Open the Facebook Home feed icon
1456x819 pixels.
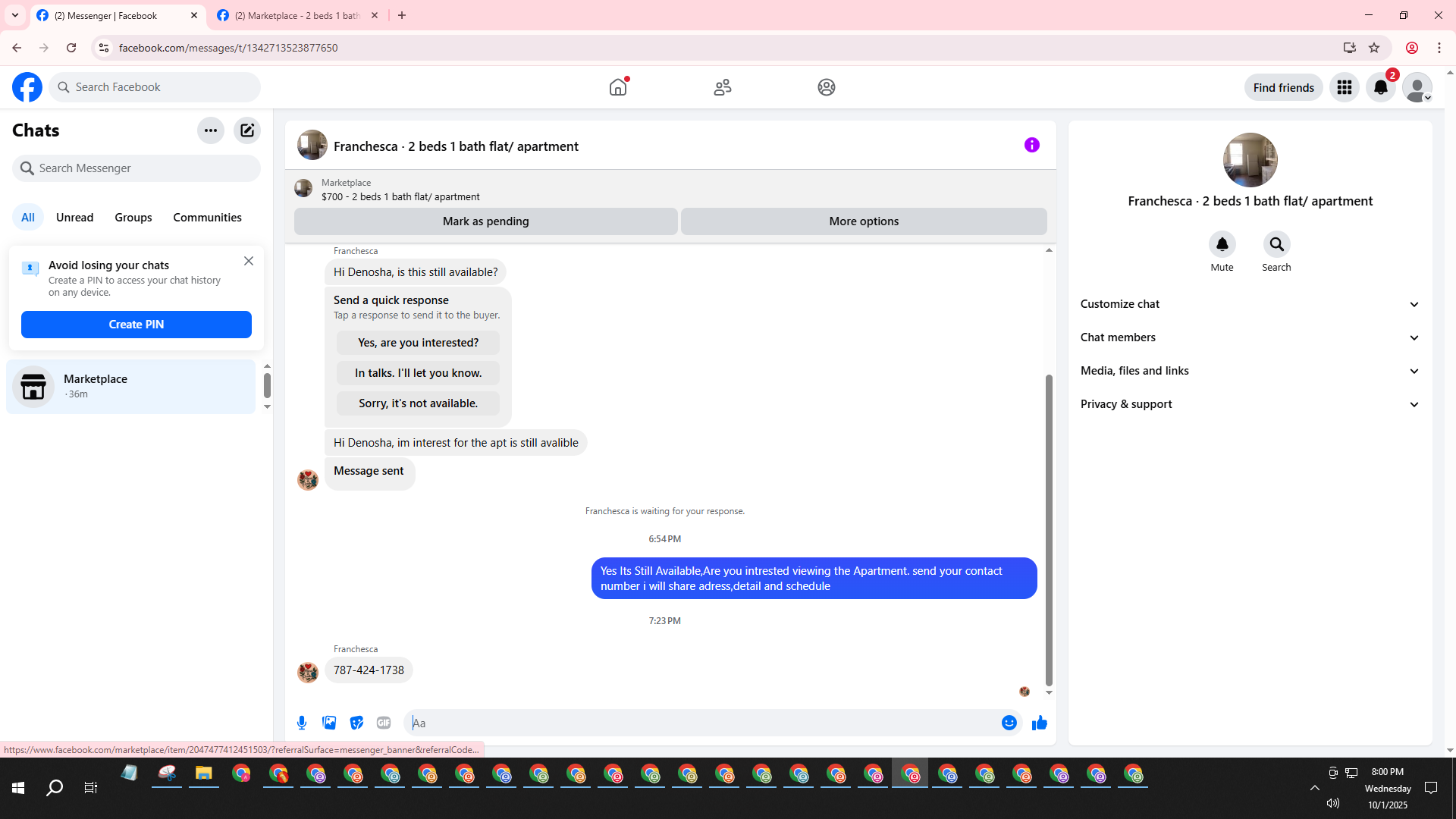618,87
